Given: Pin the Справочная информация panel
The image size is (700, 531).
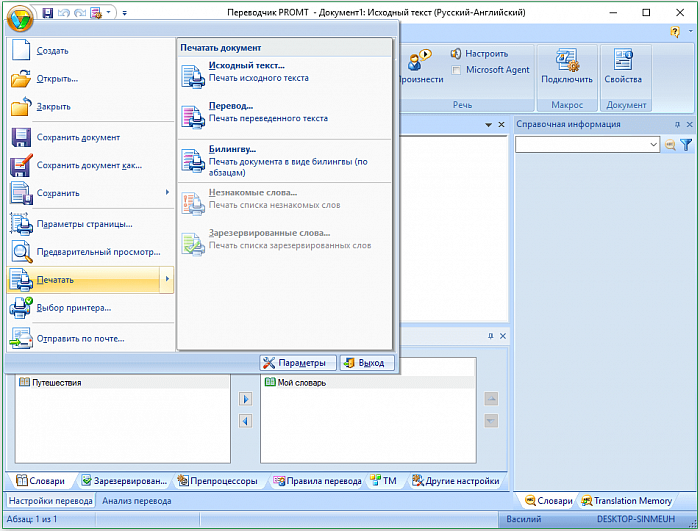Looking at the screenshot, I should pos(677,125).
